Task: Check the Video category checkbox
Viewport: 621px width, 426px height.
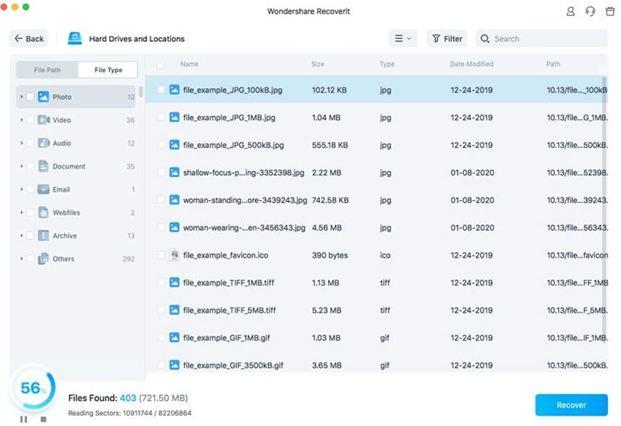Action: click(x=30, y=120)
